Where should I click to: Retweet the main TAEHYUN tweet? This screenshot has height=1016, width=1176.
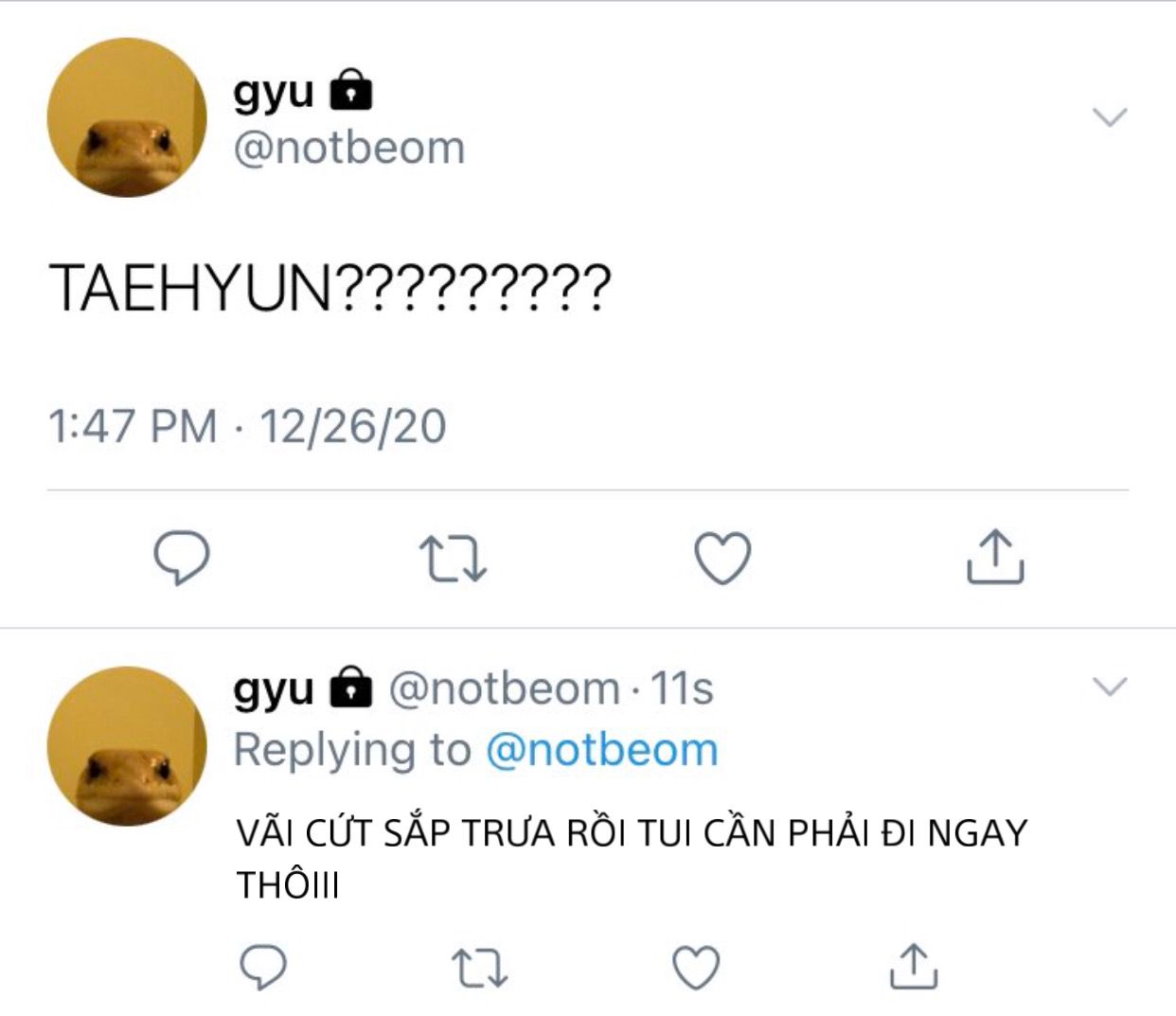(x=453, y=558)
